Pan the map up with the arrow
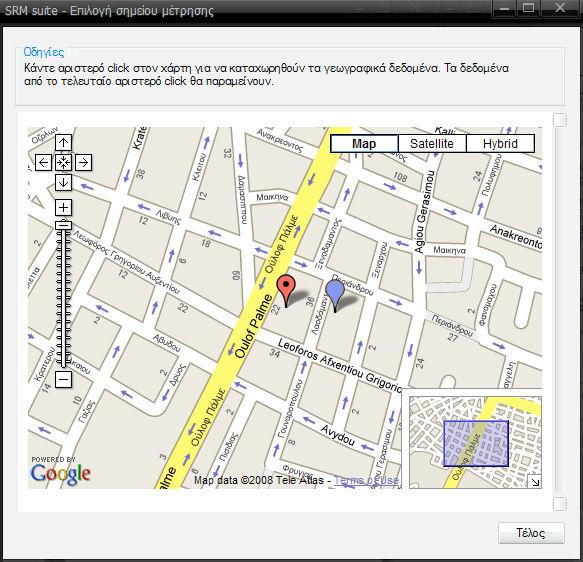This screenshot has height=562, width=583. tap(63, 143)
